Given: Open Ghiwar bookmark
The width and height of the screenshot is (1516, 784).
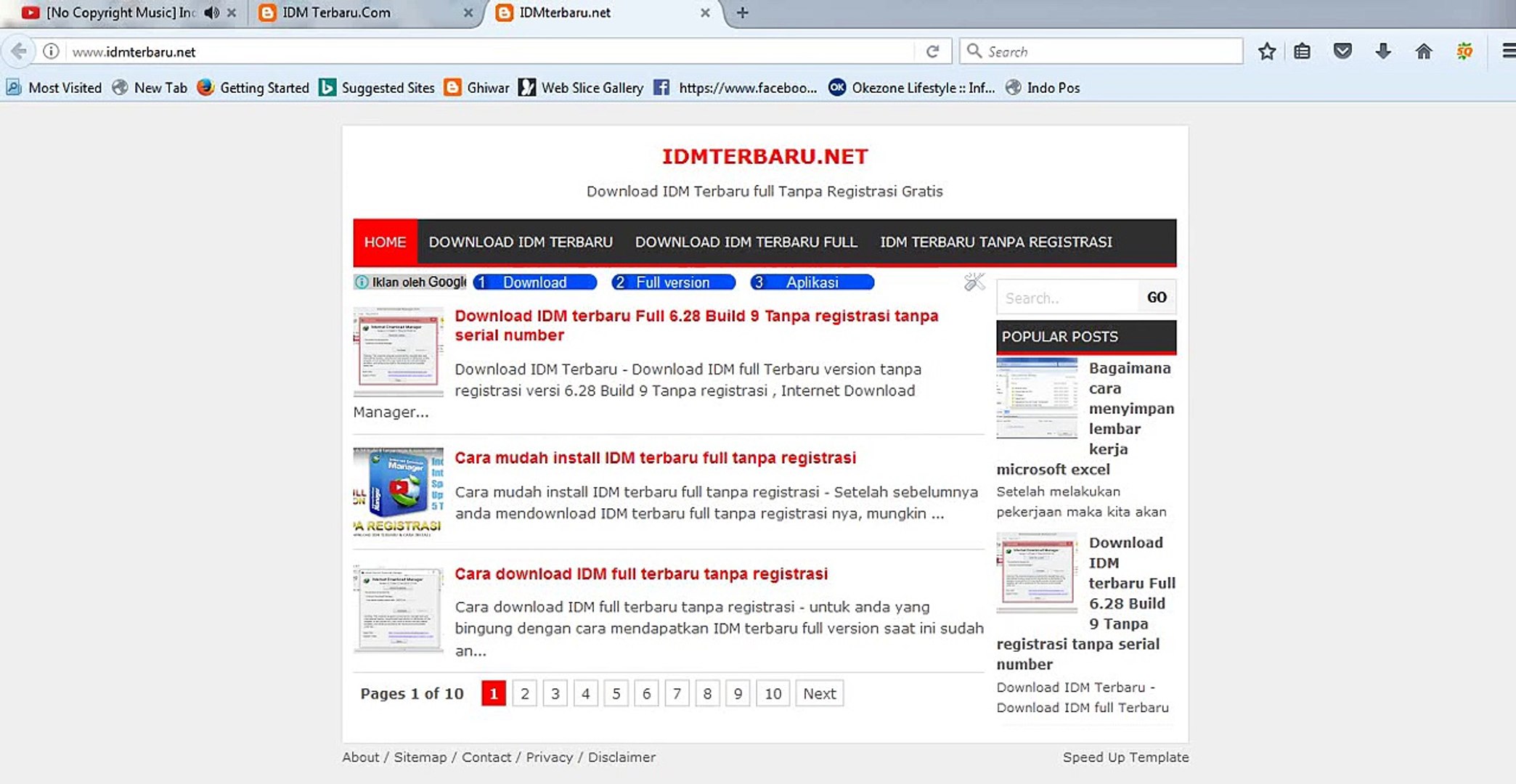Looking at the screenshot, I should click(x=477, y=88).
